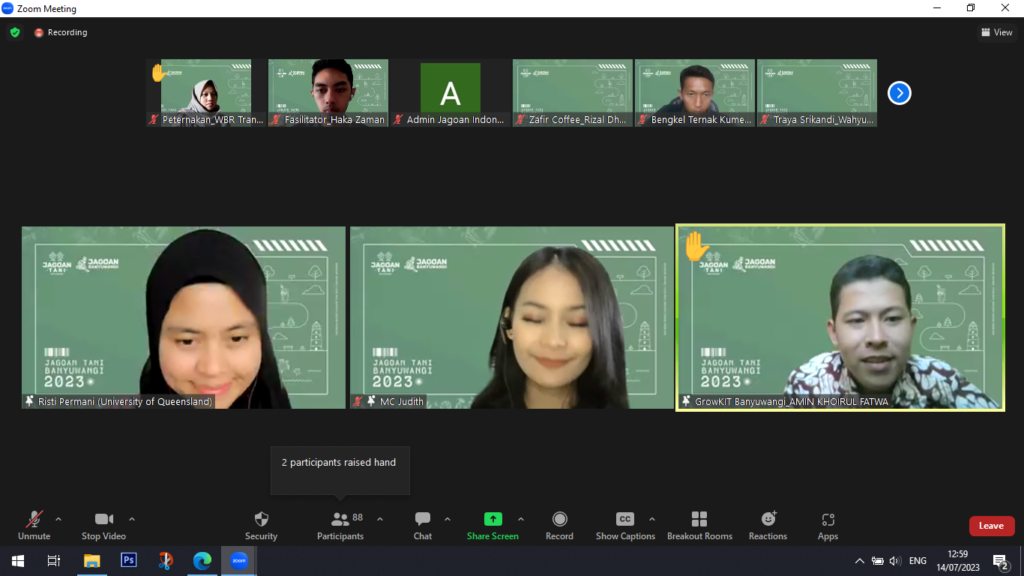Open the Reactions picker
Viewport: 1024px width, 576px height.
pyautogui.click(x=768, y=524)
